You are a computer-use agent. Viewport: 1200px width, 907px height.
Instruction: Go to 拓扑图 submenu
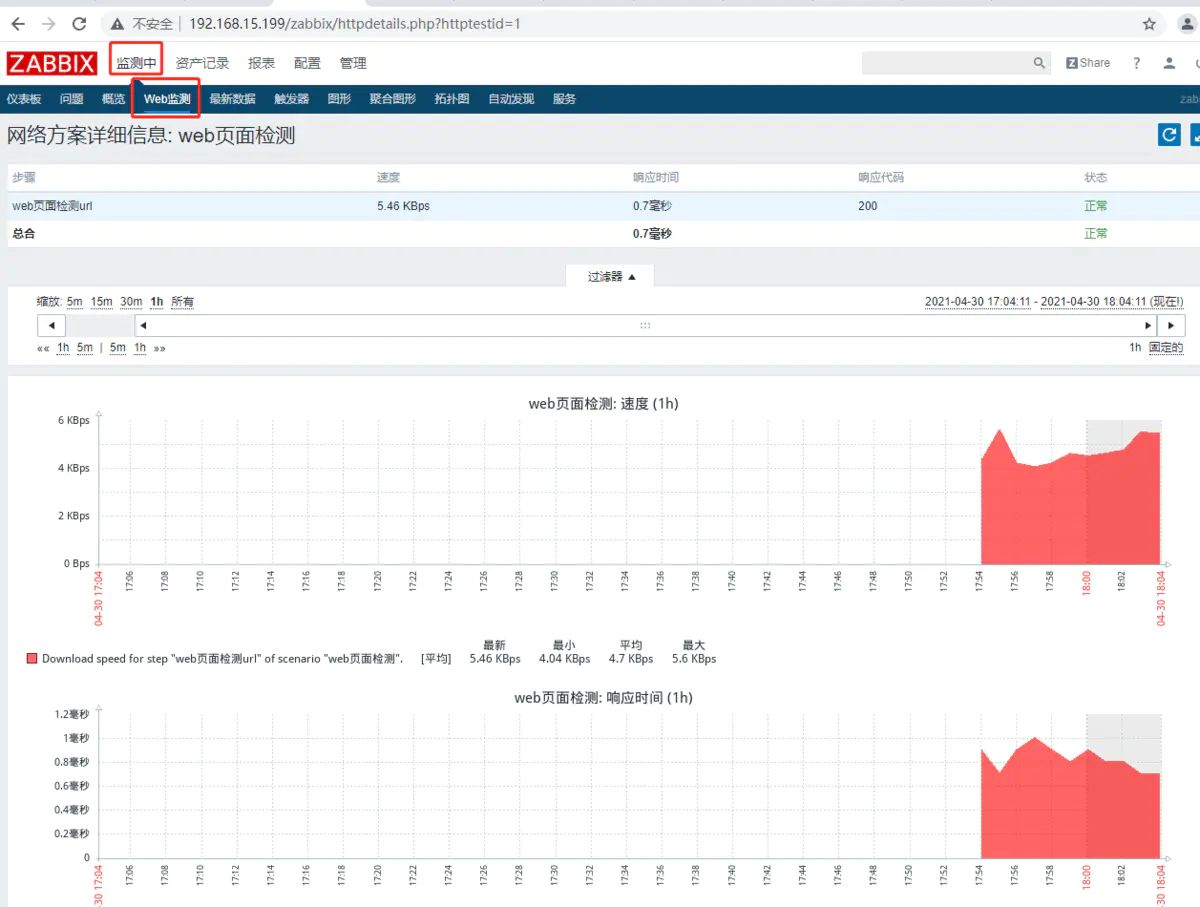pos(452,99)
